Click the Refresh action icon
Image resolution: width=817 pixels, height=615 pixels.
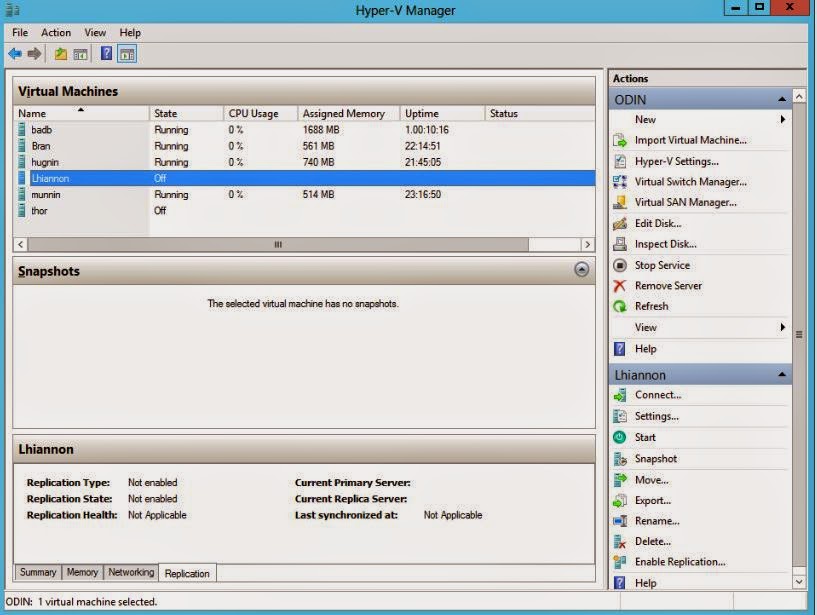(620, 306)
